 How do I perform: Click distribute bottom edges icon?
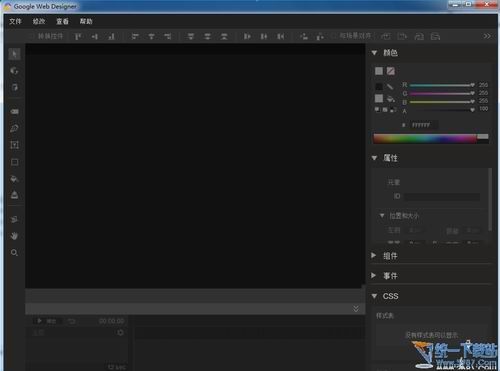(224, 36)
